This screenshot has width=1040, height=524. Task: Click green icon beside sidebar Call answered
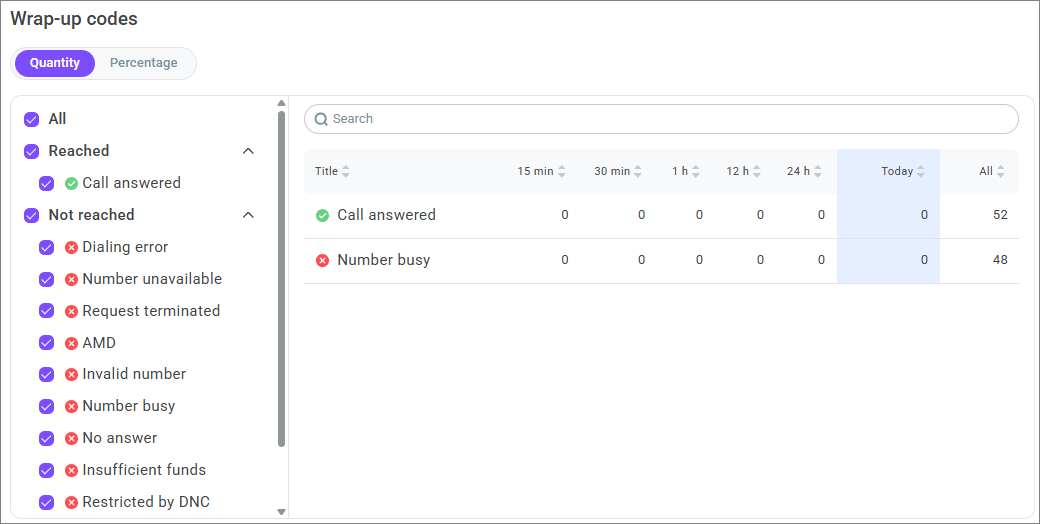click(72, 184)
